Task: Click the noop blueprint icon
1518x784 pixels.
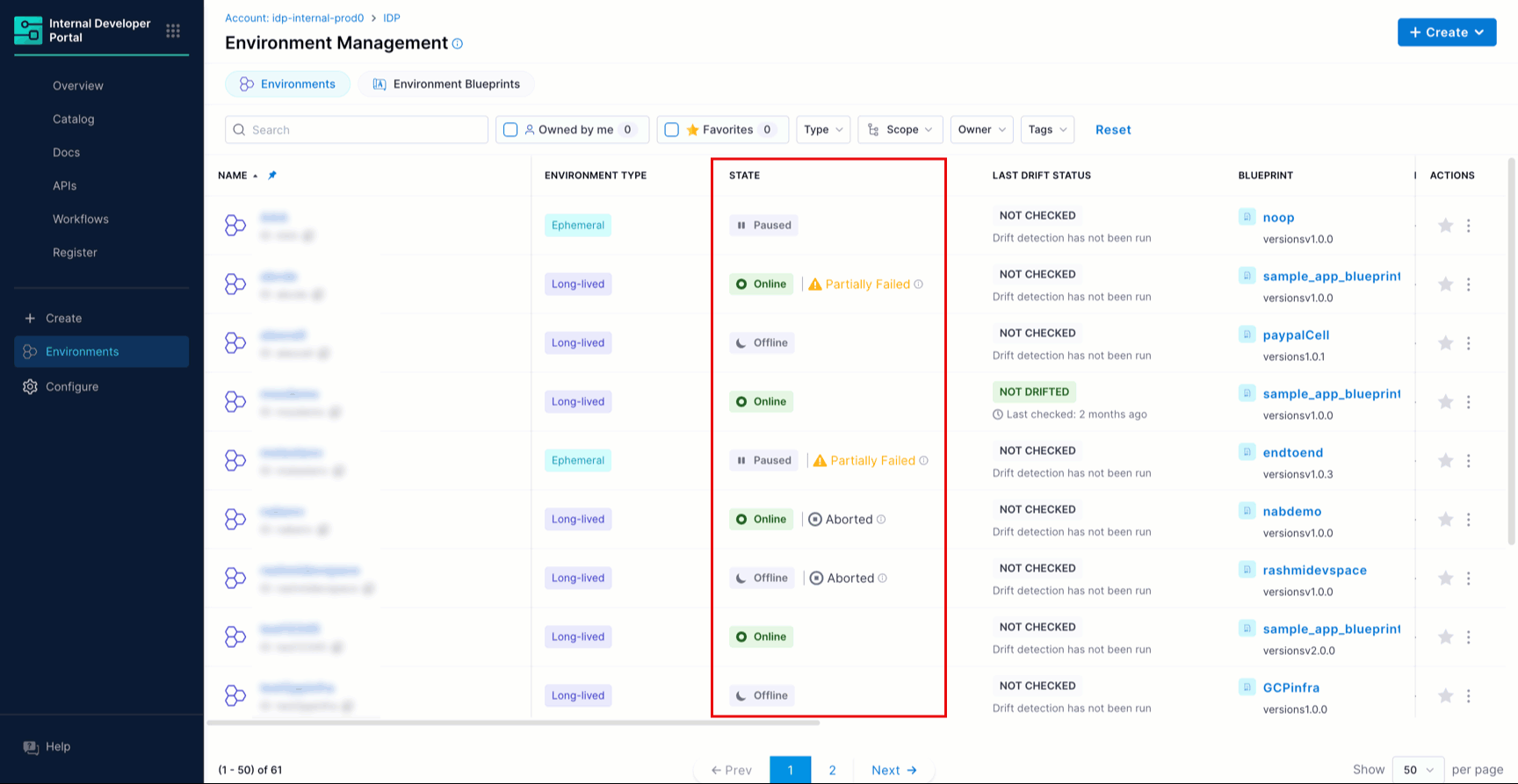Action: (x=1247, y=217)
